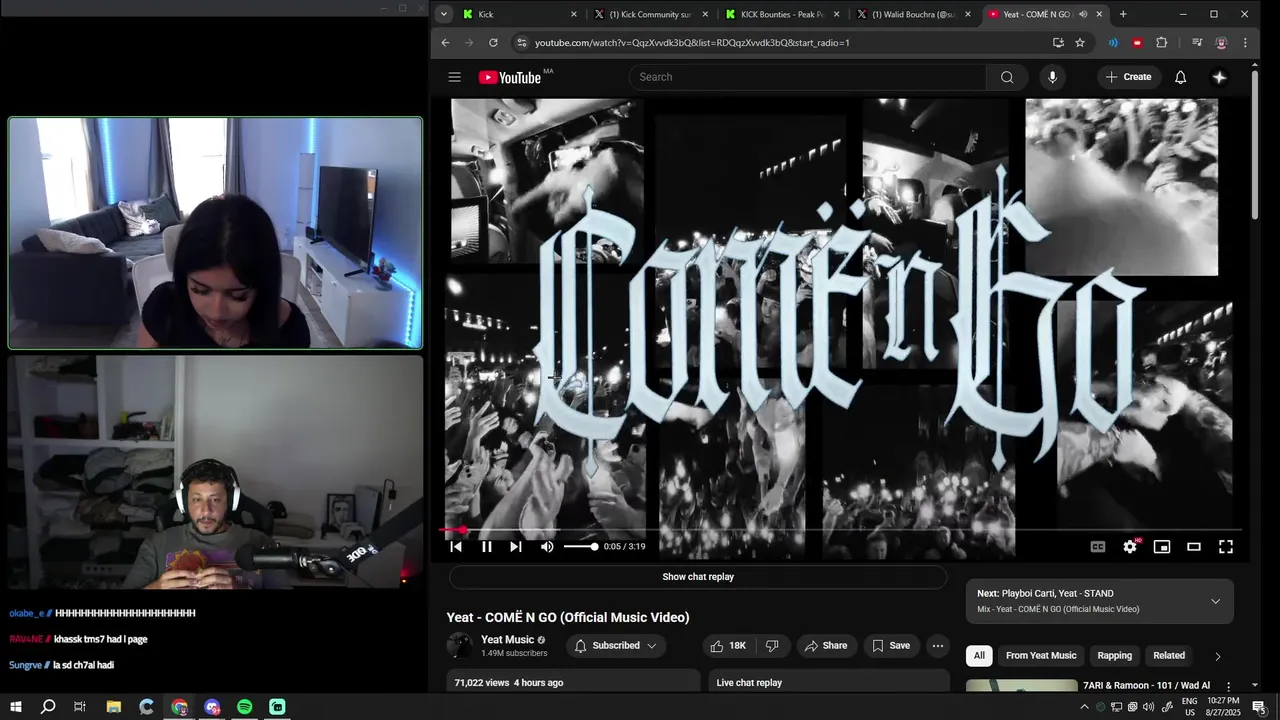The height and width of the screenshot is (720, 1280).
Task: Open the more actions three-dot menu under the video
Action: click(x=938, y=646)
